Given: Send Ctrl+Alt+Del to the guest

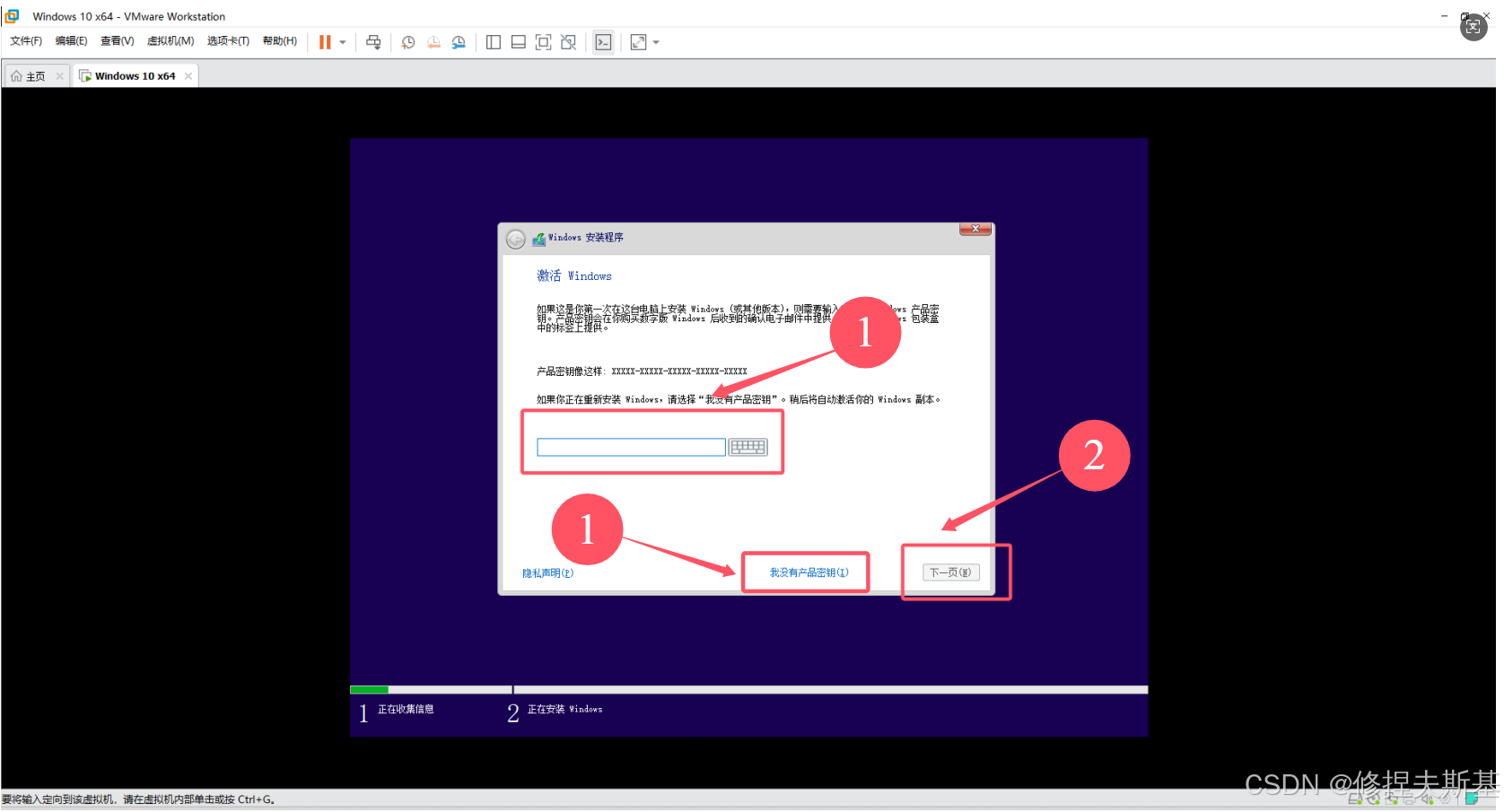Looking at the screenshot, I should [x=372, y=42].
